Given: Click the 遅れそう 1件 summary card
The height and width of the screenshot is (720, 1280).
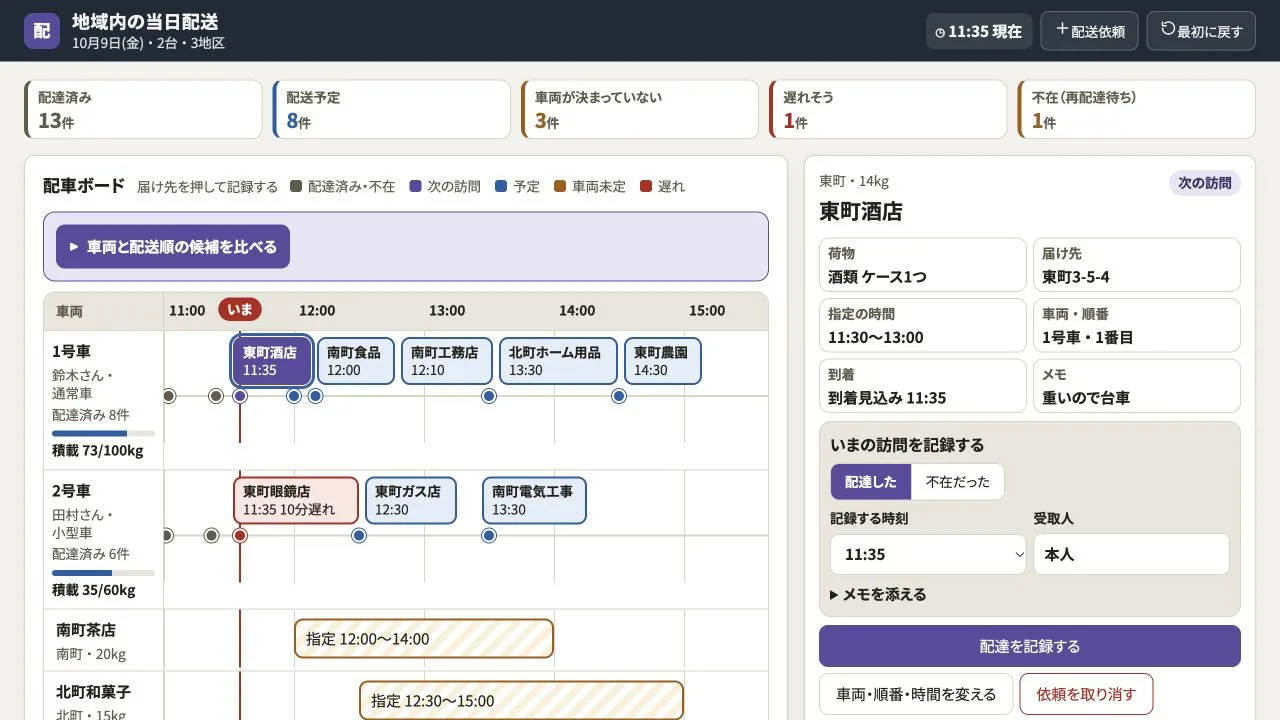Looking at the screenshot, I should [888, 110].
